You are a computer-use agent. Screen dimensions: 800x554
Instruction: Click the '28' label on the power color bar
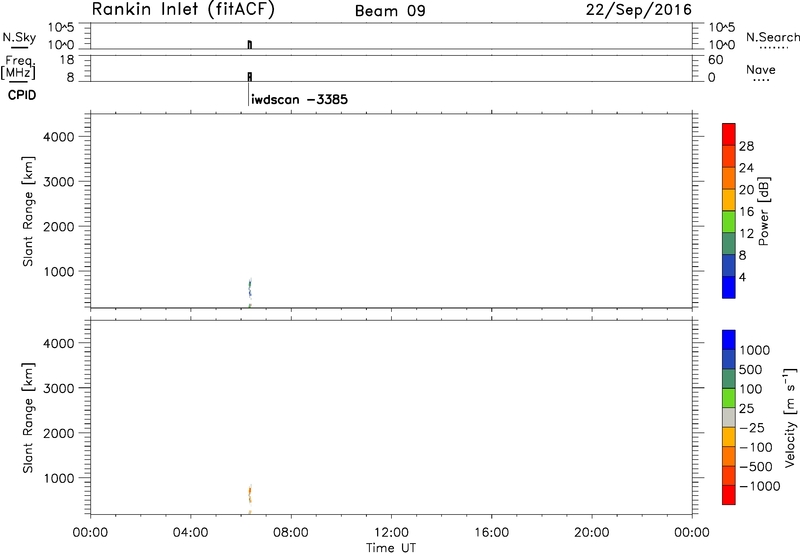pyautogui.click(x=746, y=146)
